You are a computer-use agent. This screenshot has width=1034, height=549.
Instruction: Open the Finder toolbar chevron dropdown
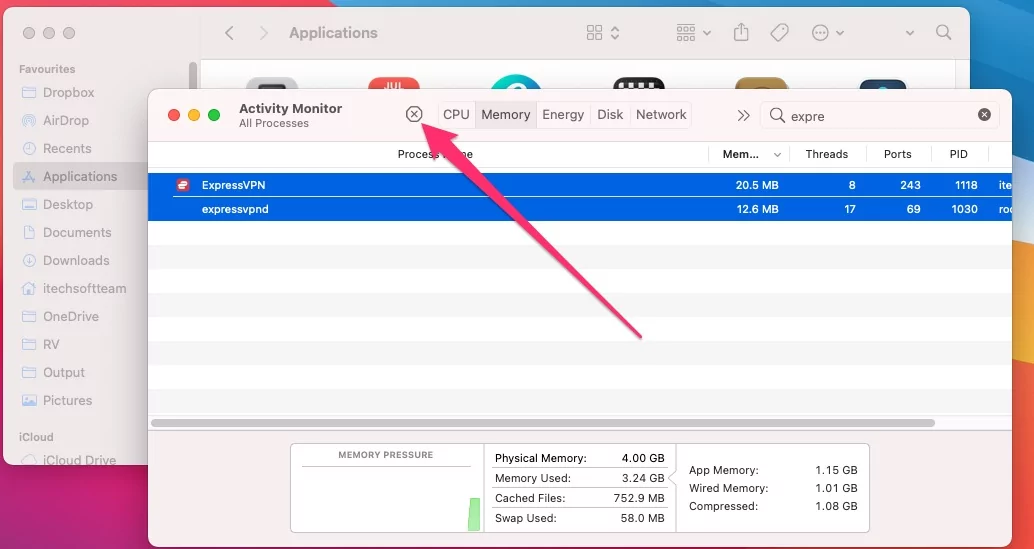[x=910, y=33]
